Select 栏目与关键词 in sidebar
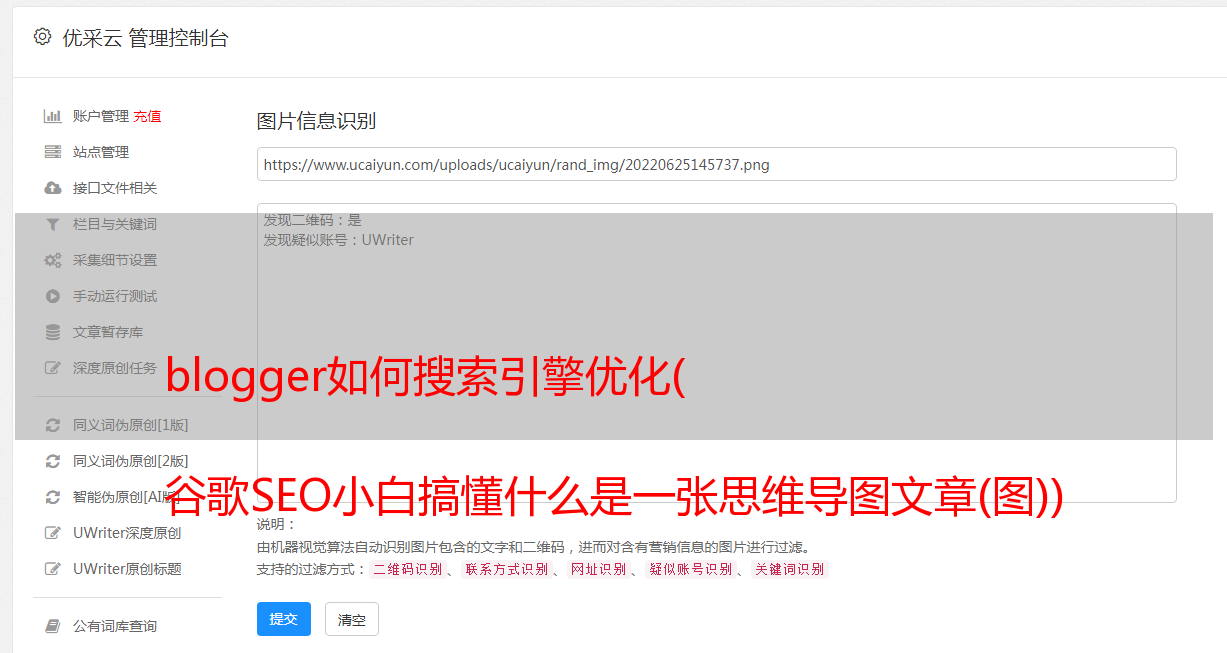Viewport: 1227px width, 653px height. [115, 224]
